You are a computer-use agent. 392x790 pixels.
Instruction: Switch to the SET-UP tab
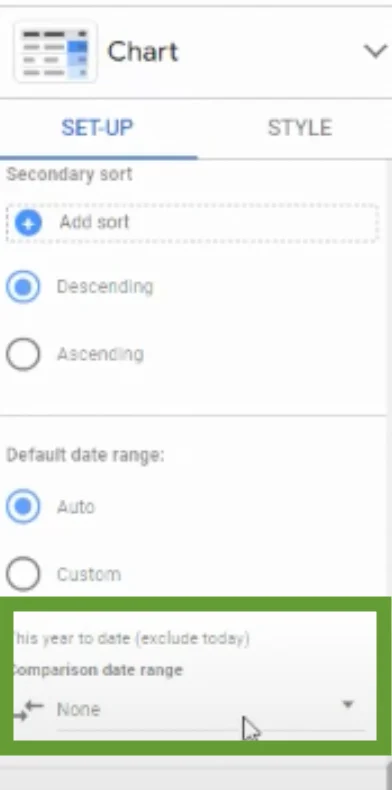(x=97, y=128)
